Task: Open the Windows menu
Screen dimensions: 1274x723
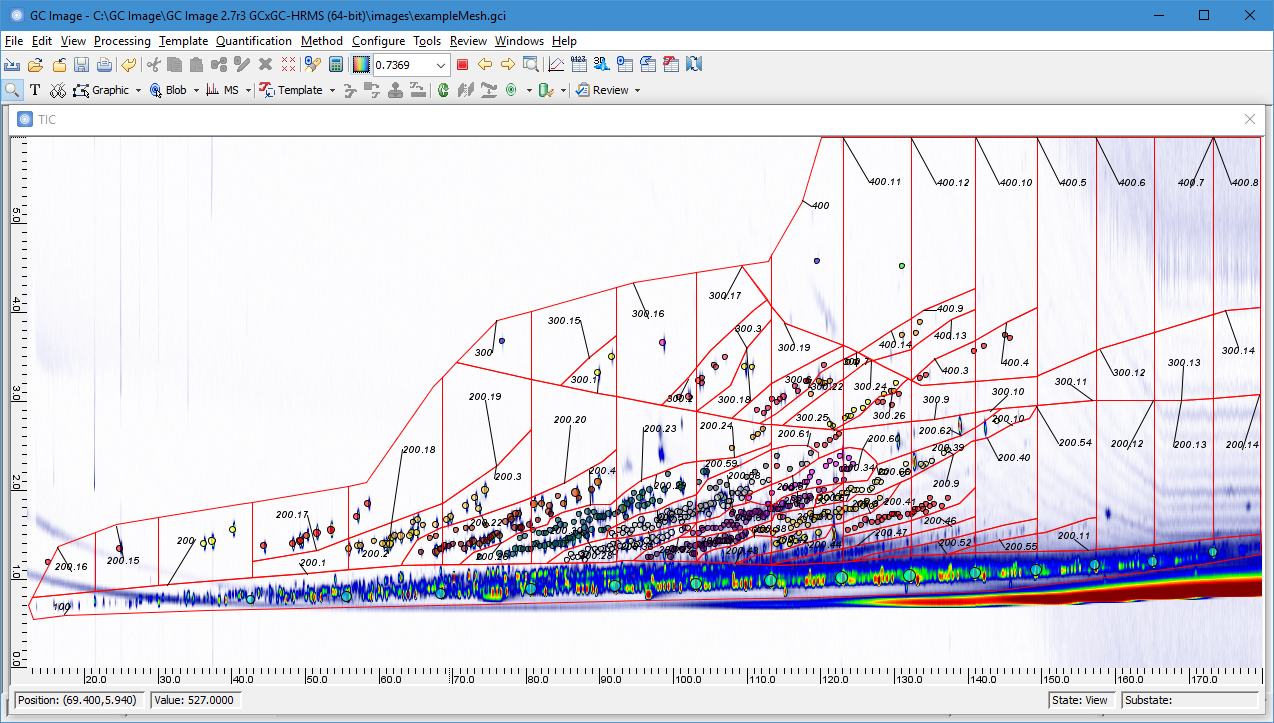Action: coord(519,41)
